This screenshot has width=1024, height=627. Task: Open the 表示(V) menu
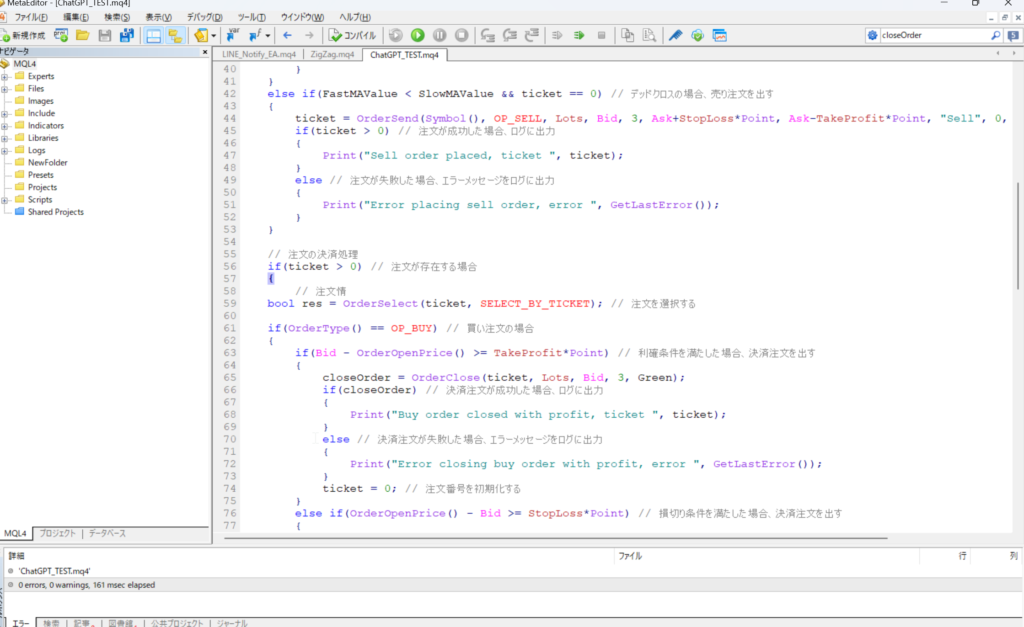click(x=158, y=17)
